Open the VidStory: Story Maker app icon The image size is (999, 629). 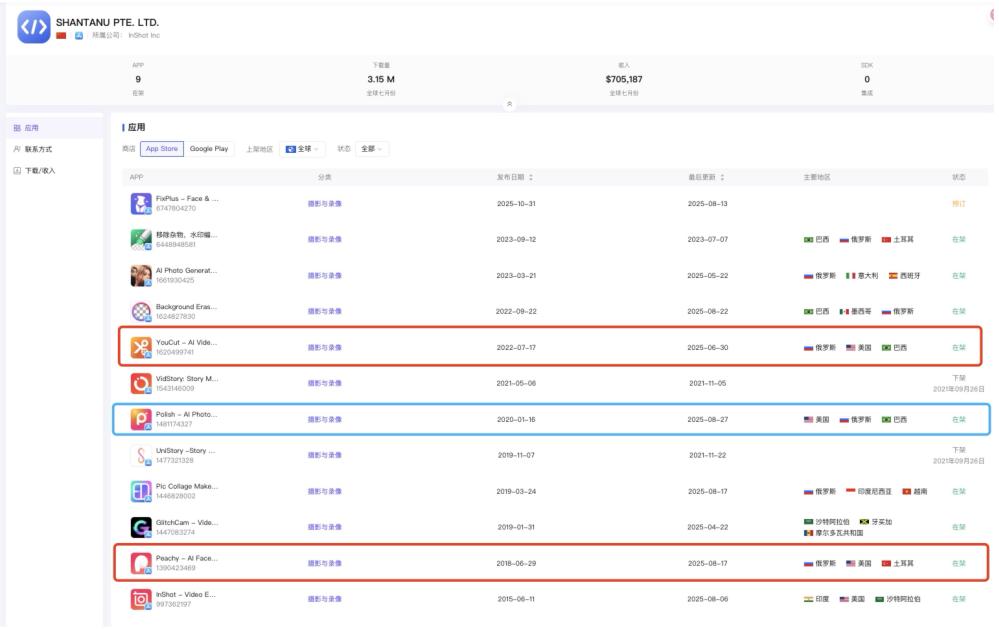point(141,384)
